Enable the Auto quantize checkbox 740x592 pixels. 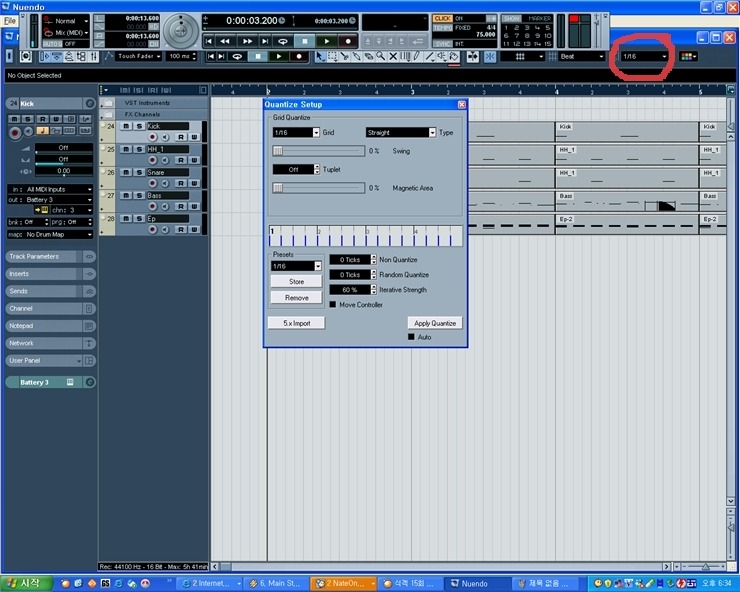[411, 337]
